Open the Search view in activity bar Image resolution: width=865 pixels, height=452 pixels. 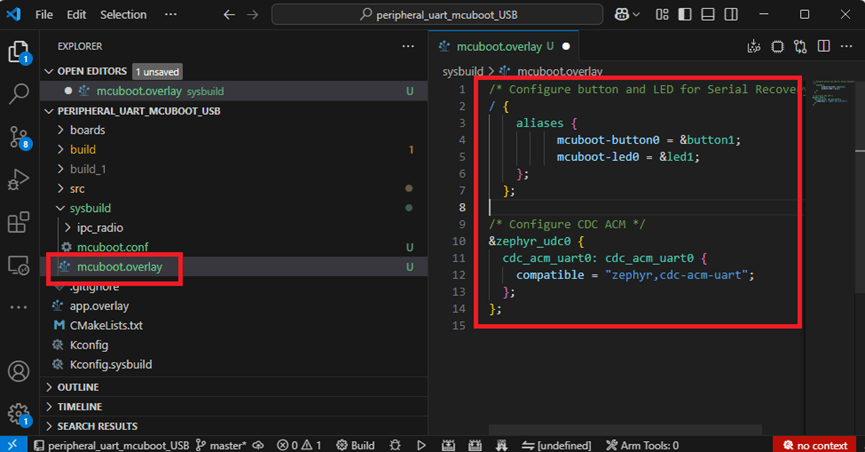(x=18, y=94)
